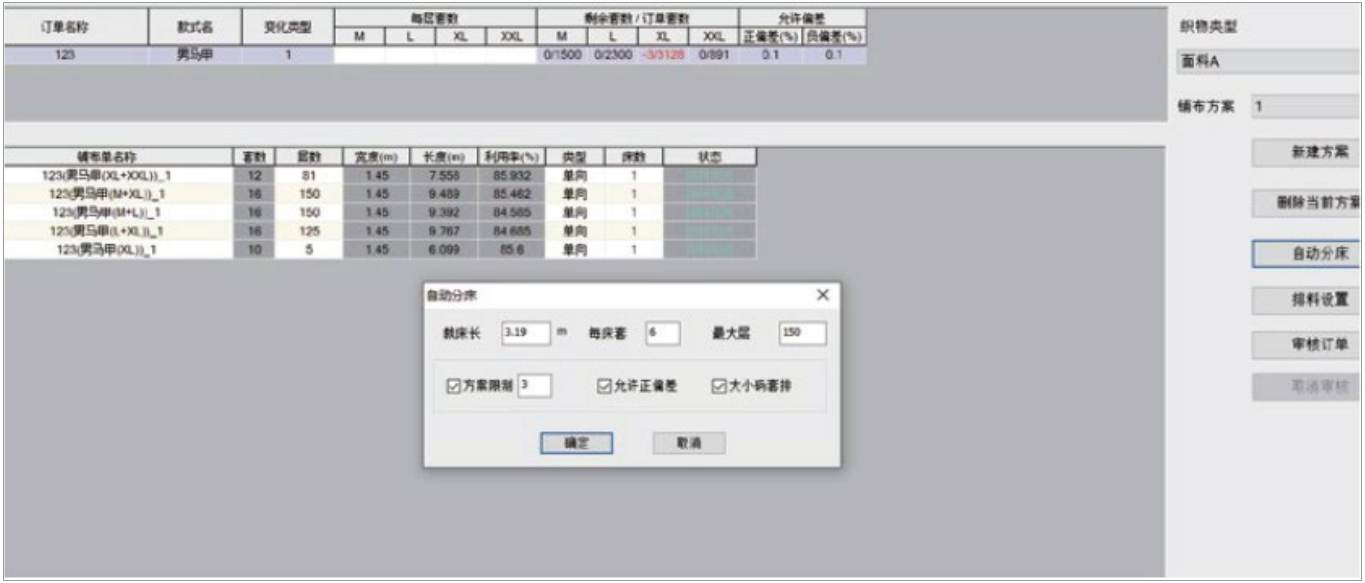The width and height of the screenshot is (1365, 583).
Task: Click the 新建方案 button
Action: (1308, 153)
